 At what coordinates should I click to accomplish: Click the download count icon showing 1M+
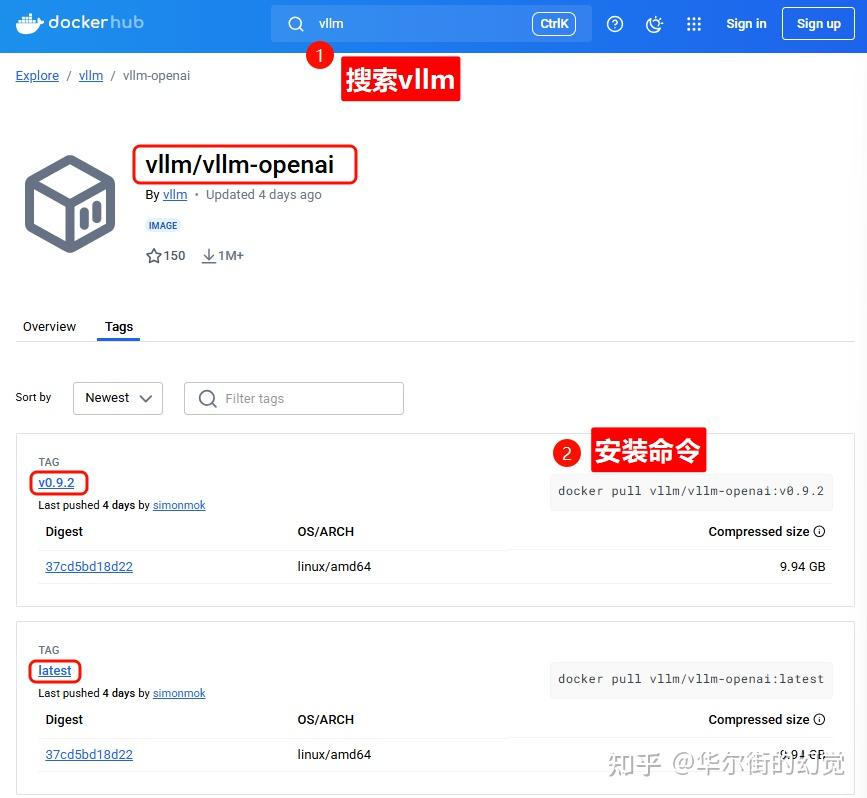tap(209, 256)
